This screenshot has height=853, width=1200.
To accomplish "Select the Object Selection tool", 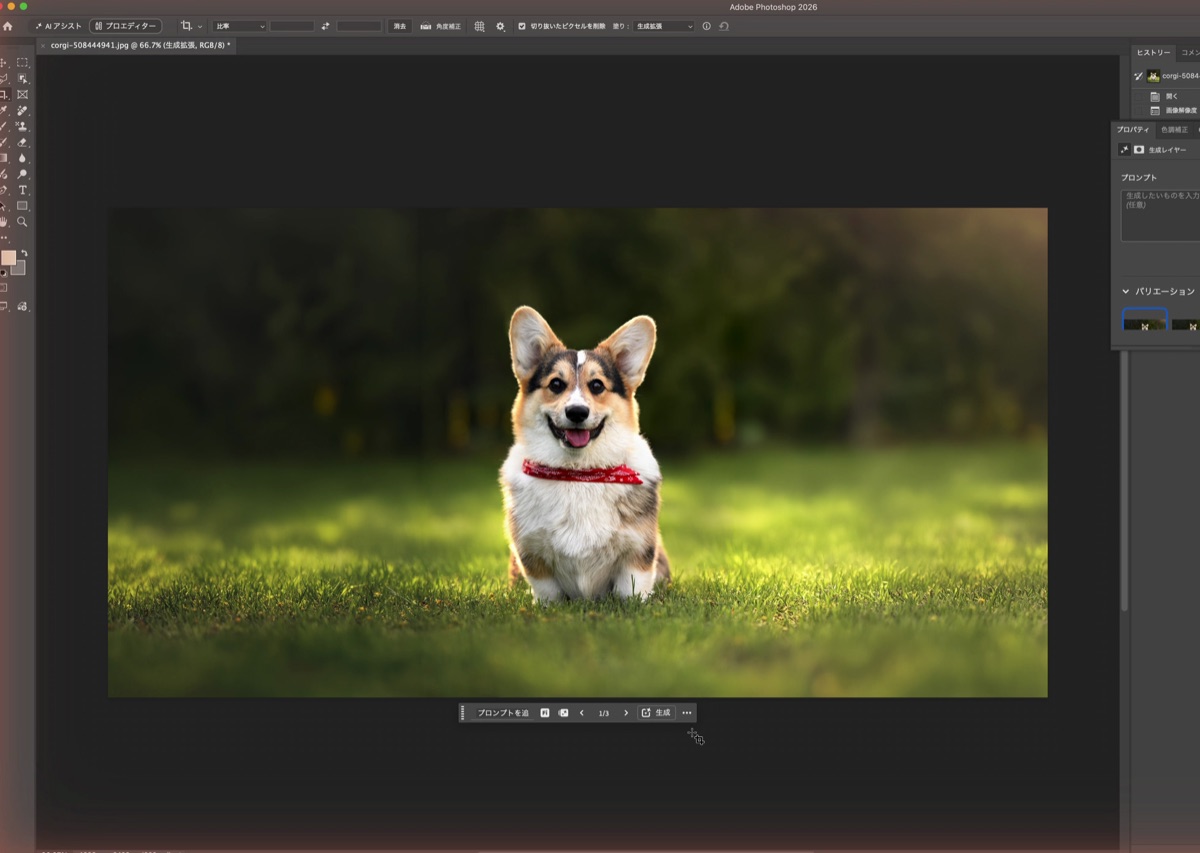I will [x=23, y=78].
